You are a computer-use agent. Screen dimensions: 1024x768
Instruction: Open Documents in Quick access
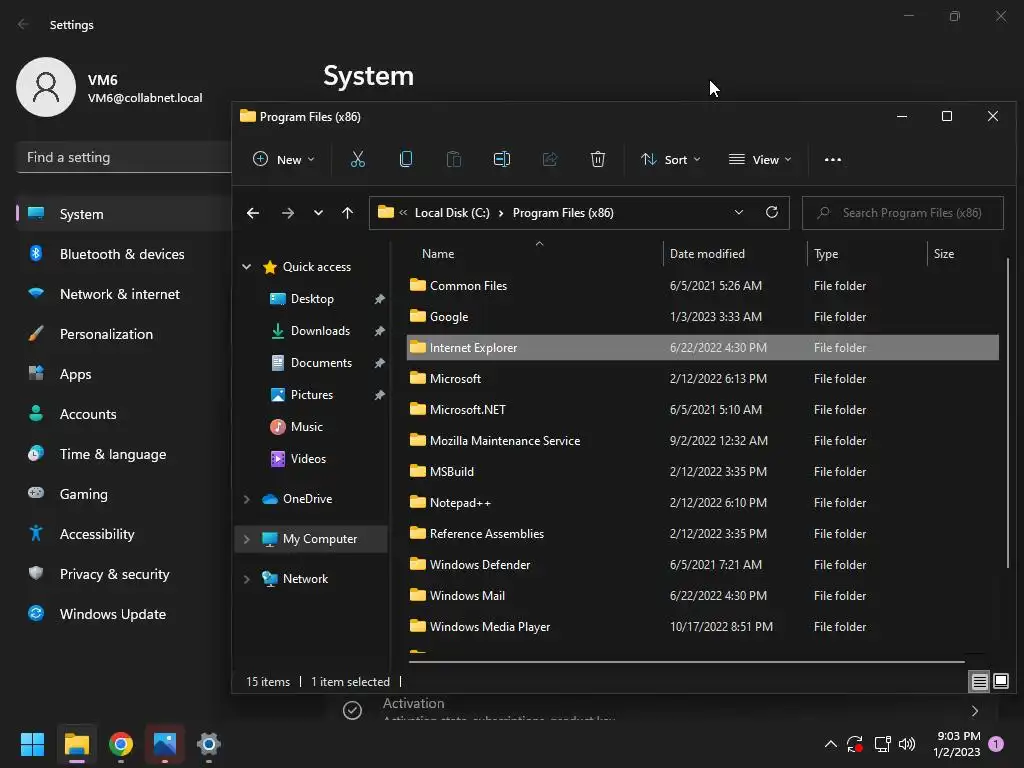(321, 363)
